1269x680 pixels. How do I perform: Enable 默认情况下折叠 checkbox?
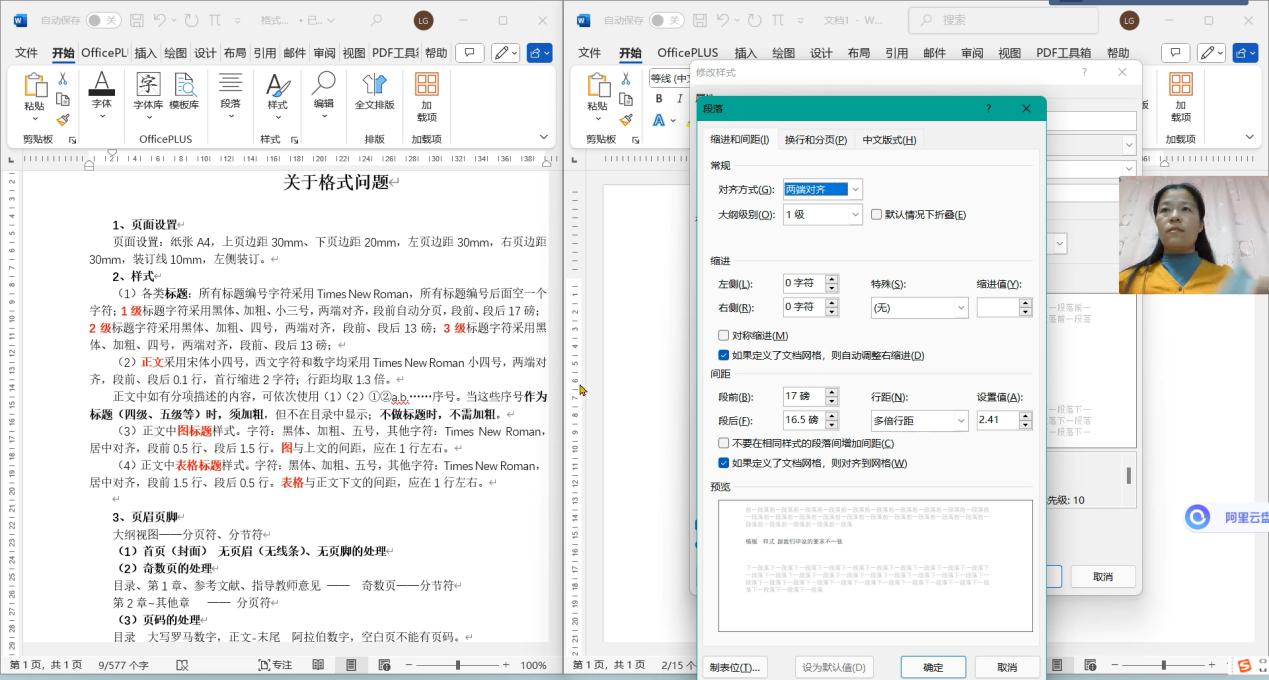point(877,215)
